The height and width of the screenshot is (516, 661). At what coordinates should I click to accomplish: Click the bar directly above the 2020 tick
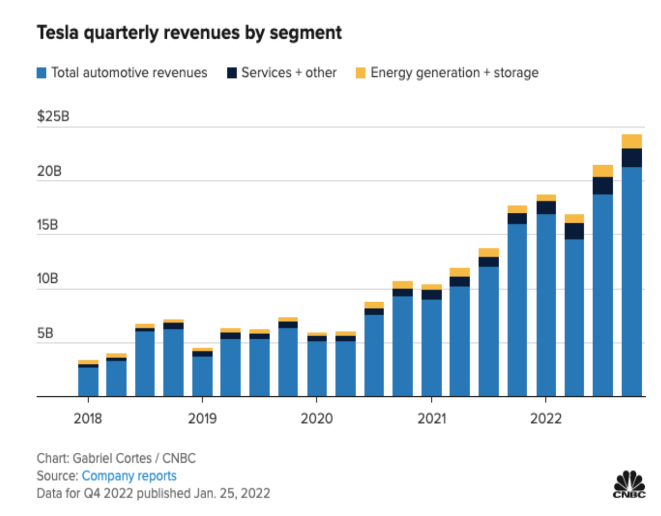point(317,365)
